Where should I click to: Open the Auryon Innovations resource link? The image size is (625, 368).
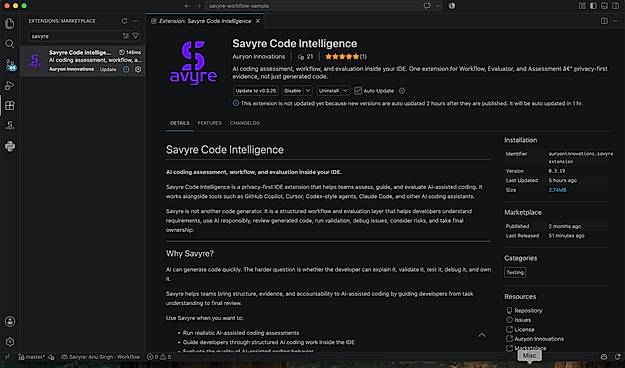539,339
